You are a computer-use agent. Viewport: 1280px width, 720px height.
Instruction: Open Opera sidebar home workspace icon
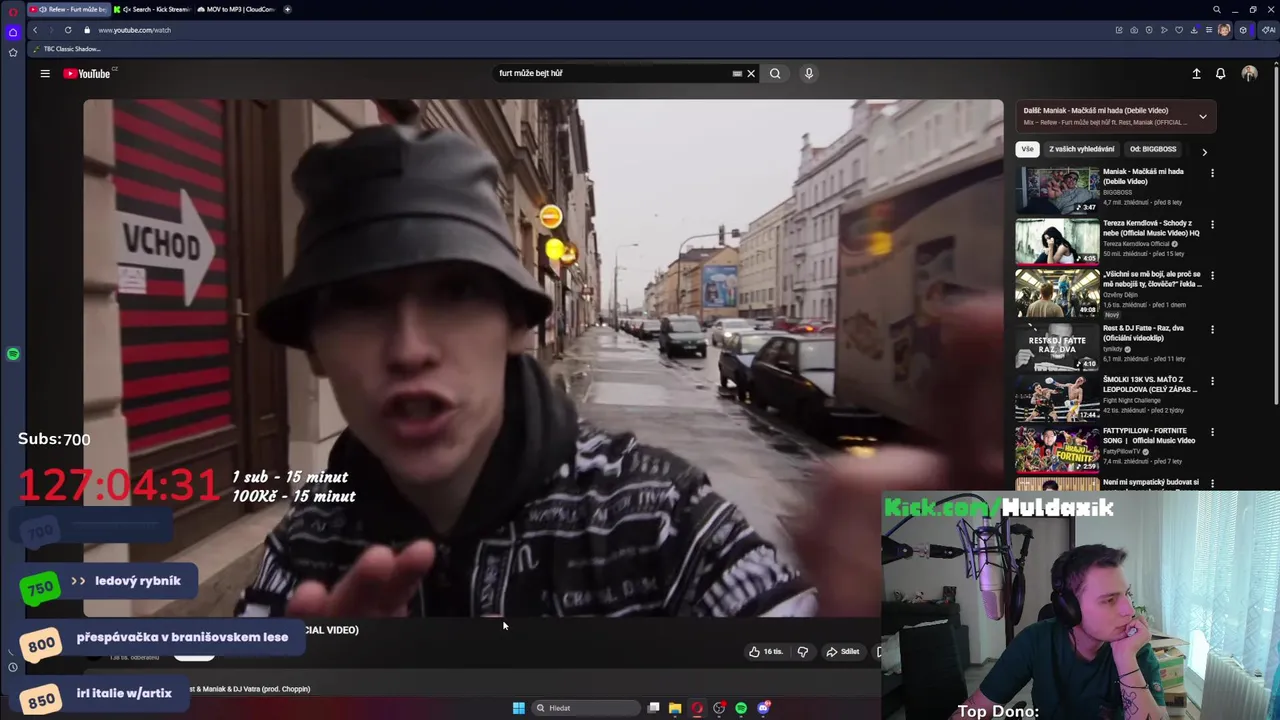[x=13, y=32]
